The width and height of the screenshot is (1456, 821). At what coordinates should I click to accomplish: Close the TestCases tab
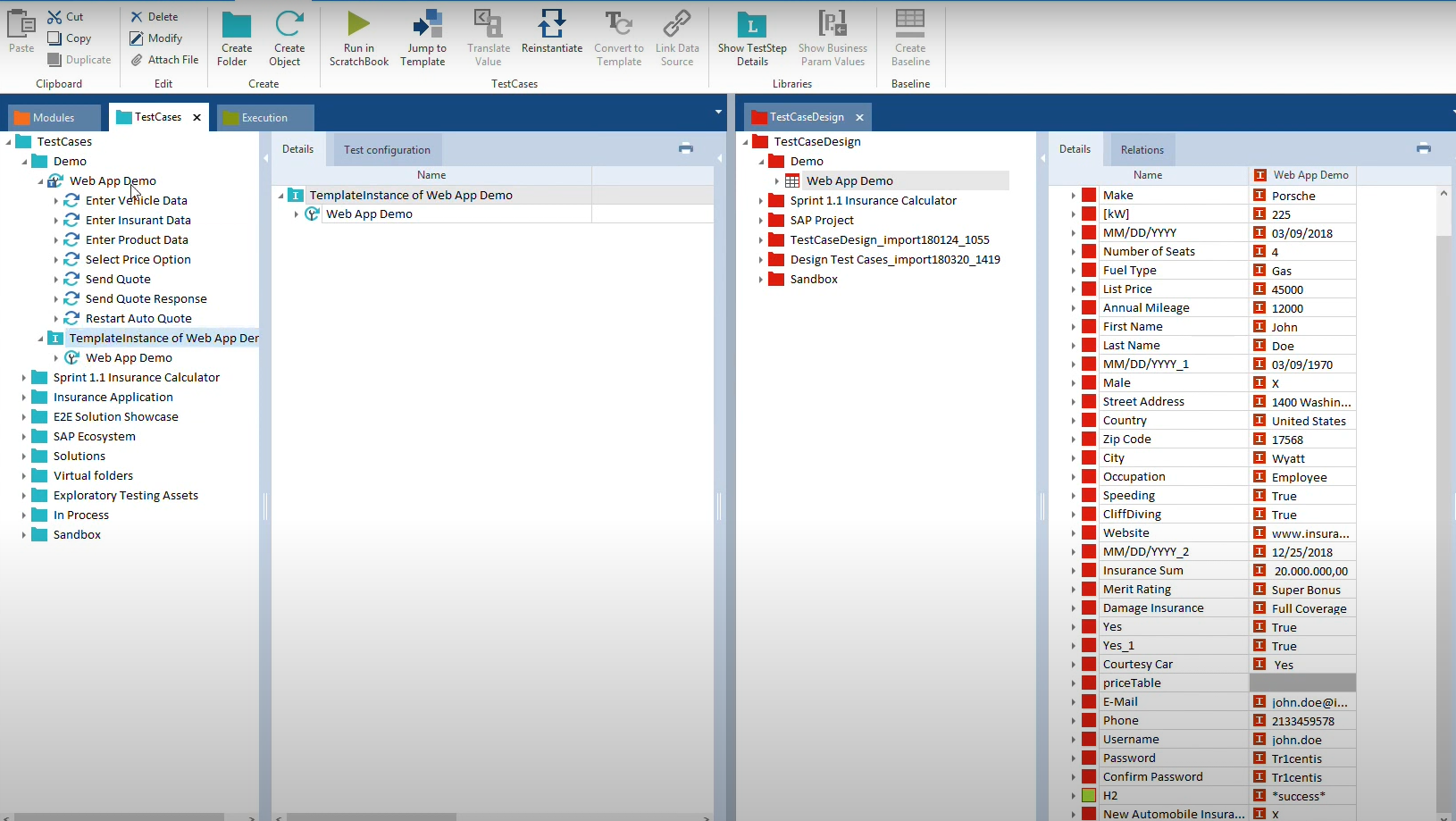pos(197,118)
